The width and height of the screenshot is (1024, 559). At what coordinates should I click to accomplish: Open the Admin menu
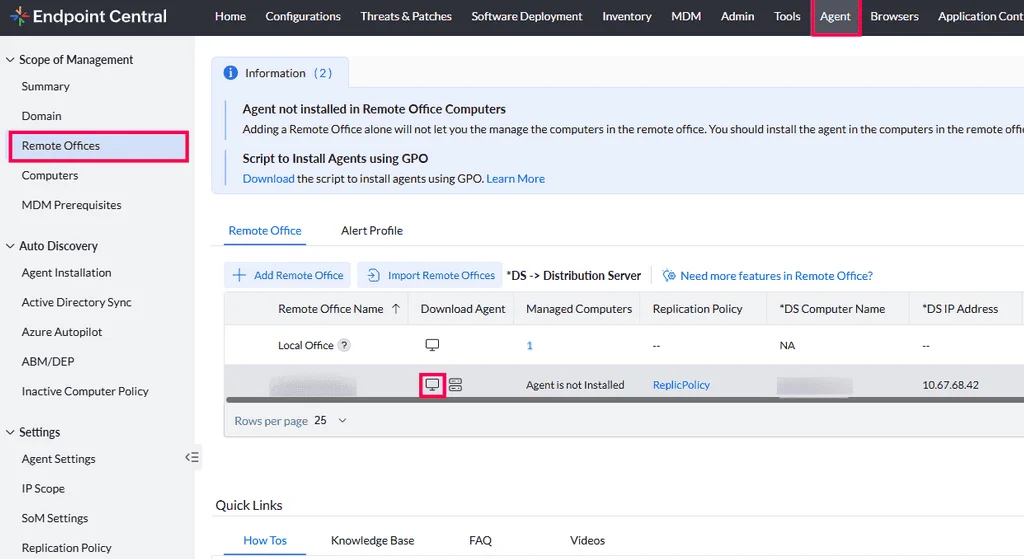pyautogui.click(x=737, y=16)
